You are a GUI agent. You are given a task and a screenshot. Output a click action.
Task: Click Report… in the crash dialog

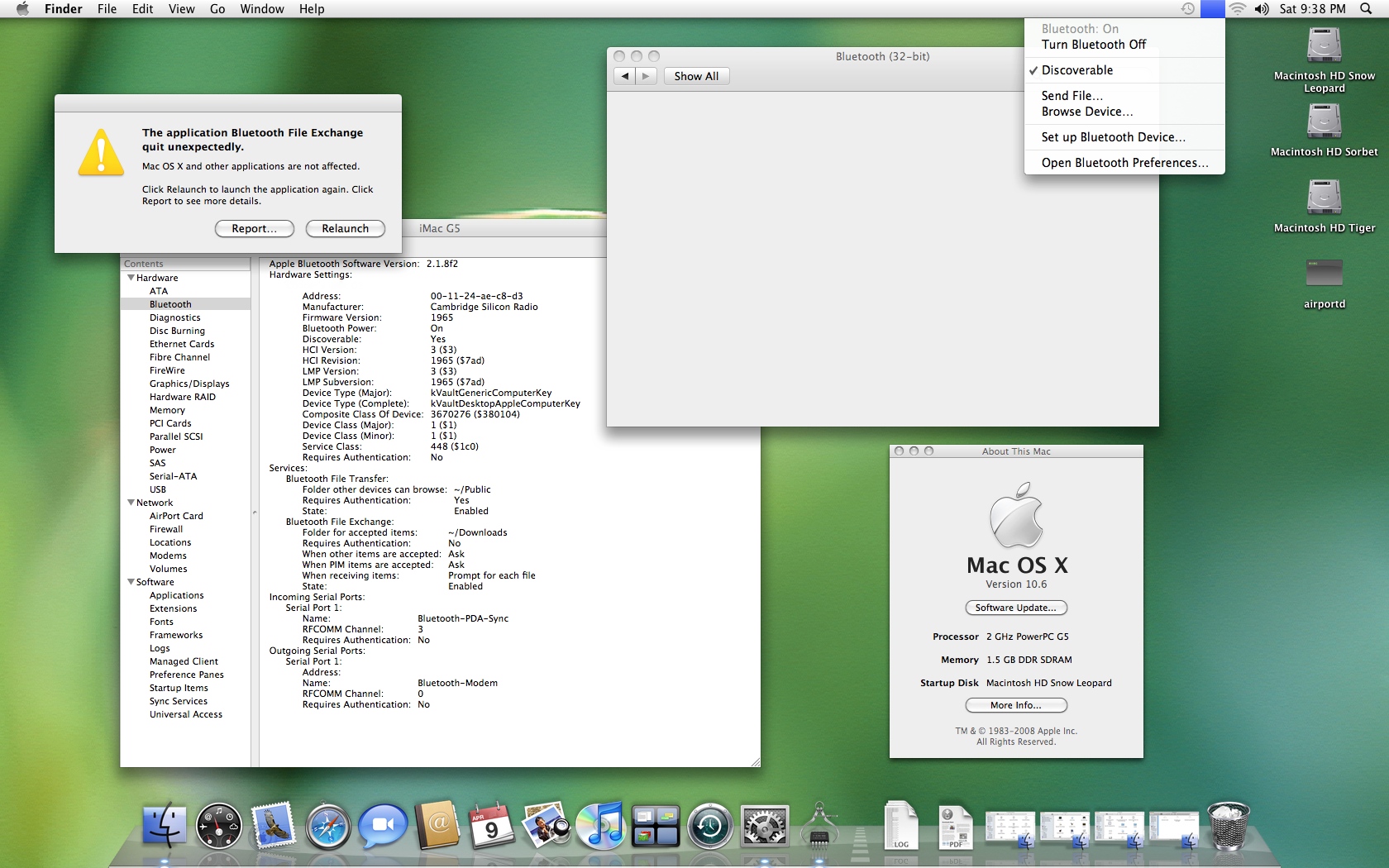point(255,229)
